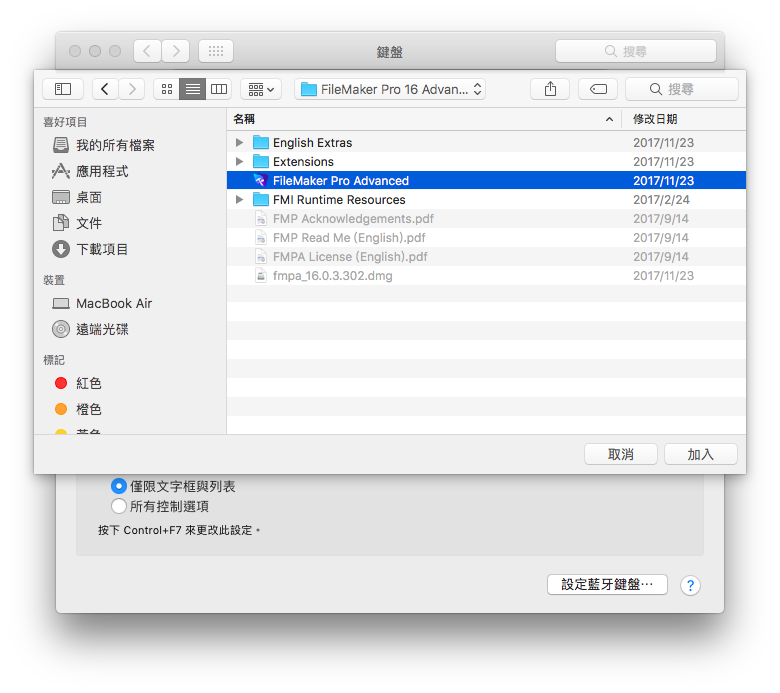Select the FileMaker Pro Advanced app icon
Image resolution: width=780 pixels, height=693 pixels.
pyautogui.click(x=261, y=181)
